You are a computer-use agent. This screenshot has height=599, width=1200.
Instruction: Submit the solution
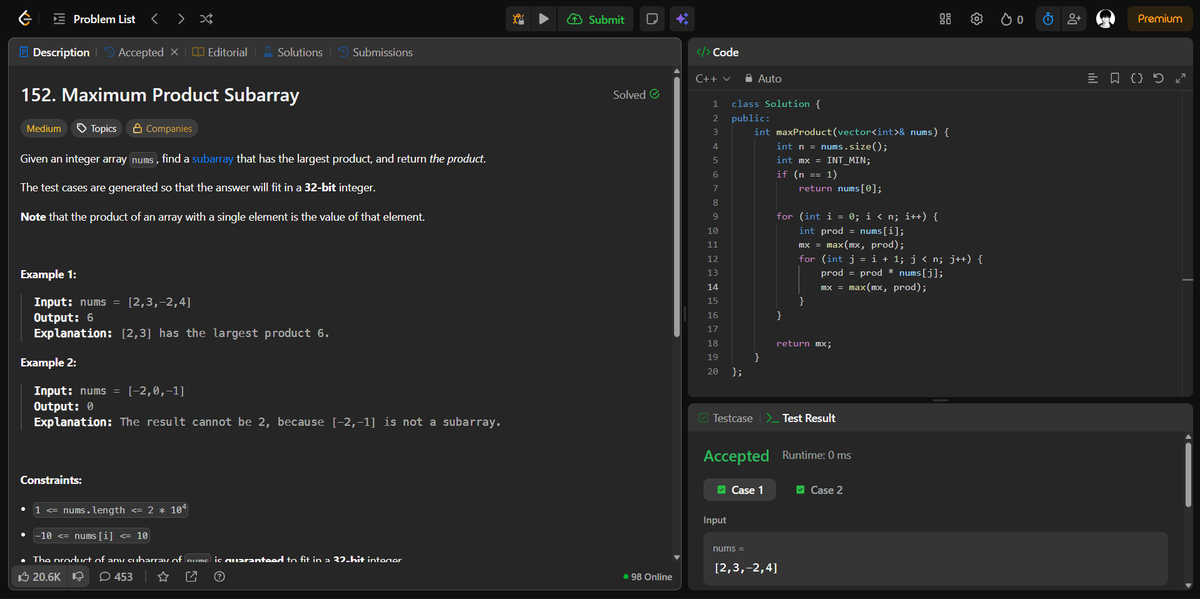pos(596,19)
